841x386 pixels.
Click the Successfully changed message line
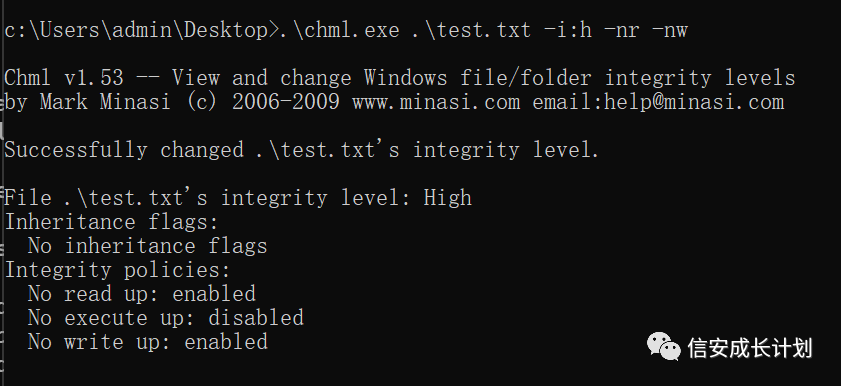(x=301, y=150)
